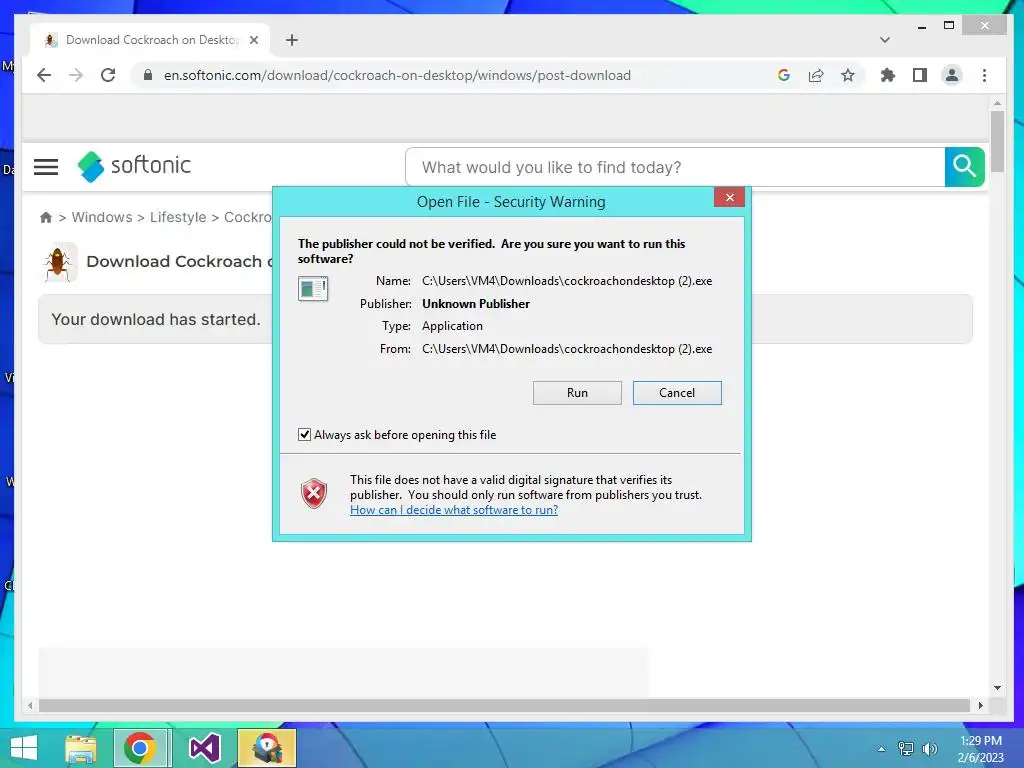
Task: Click Run in the Security Warning
Action: [577, 392]
